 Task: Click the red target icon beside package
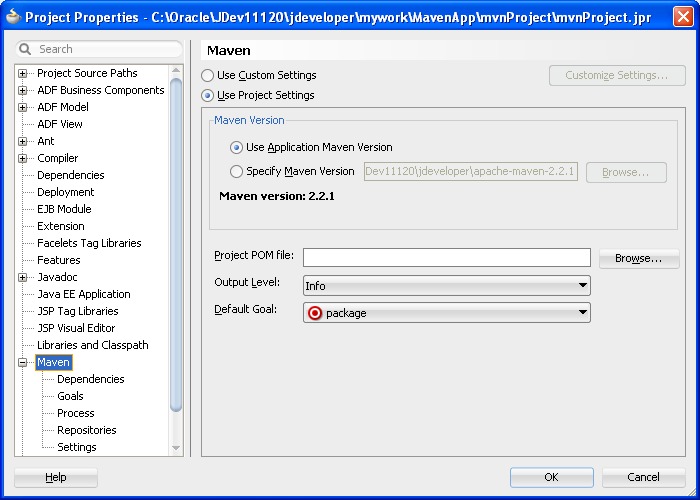(315, 313)
